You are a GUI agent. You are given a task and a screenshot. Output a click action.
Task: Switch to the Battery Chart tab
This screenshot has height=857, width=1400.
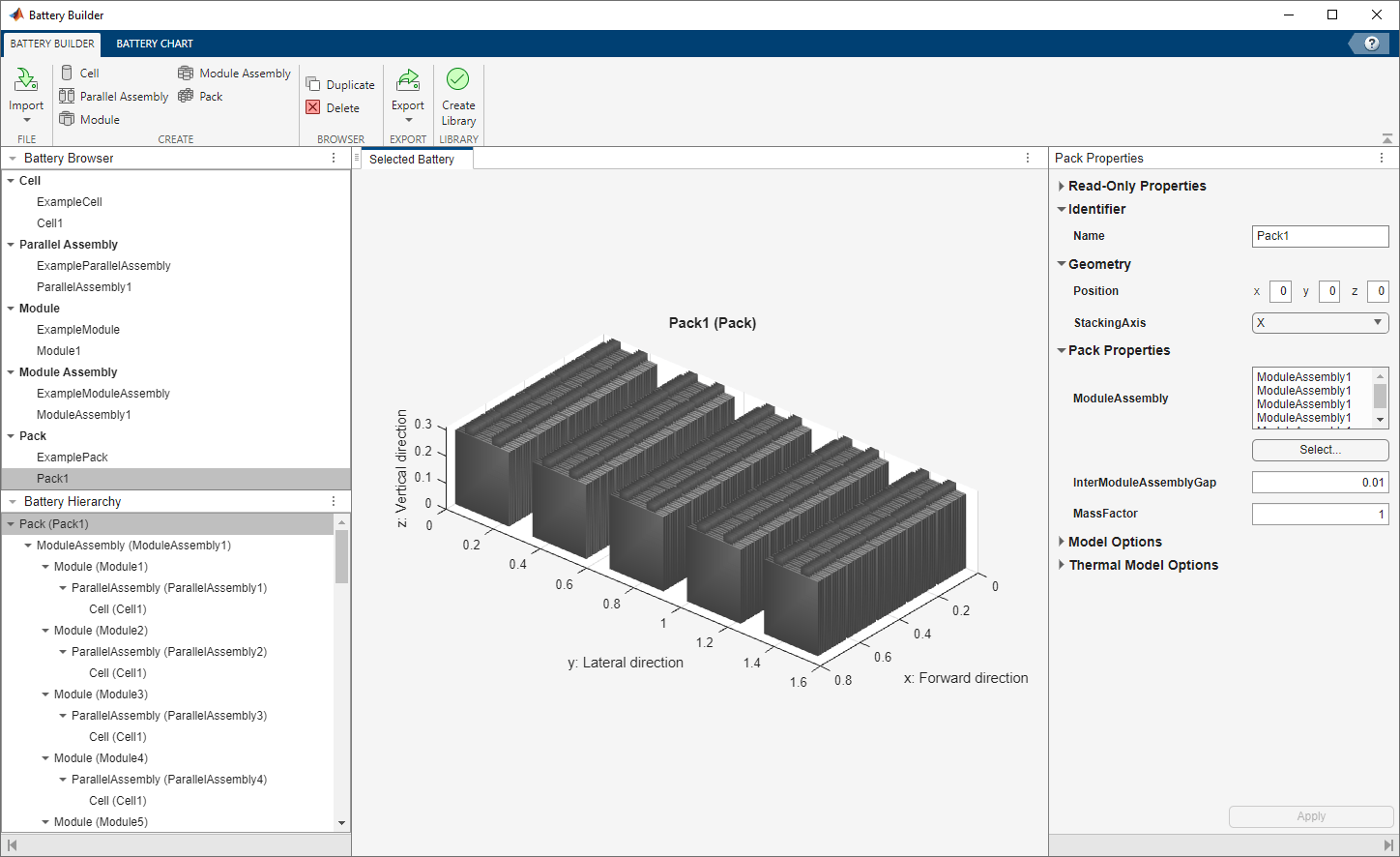pos(155,44)
